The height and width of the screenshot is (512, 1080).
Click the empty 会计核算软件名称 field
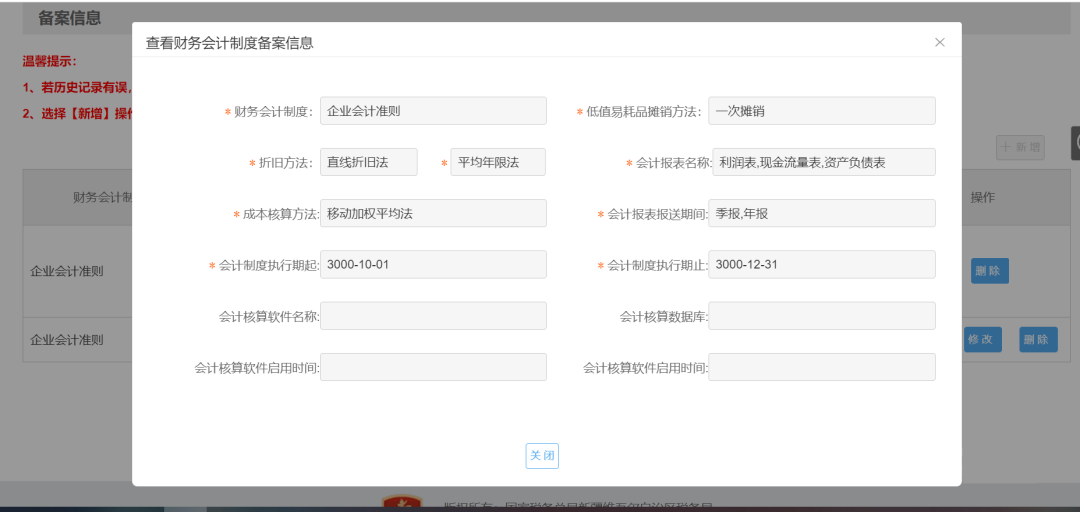tap(433, 316)
